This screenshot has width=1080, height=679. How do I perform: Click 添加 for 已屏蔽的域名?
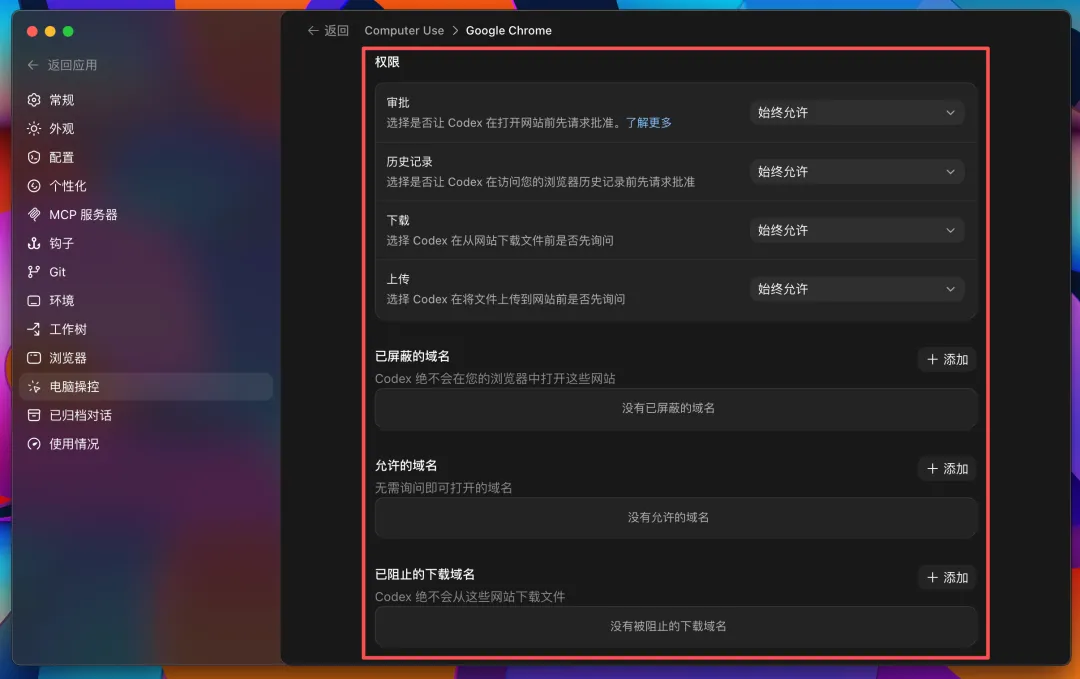coord(947,359)
